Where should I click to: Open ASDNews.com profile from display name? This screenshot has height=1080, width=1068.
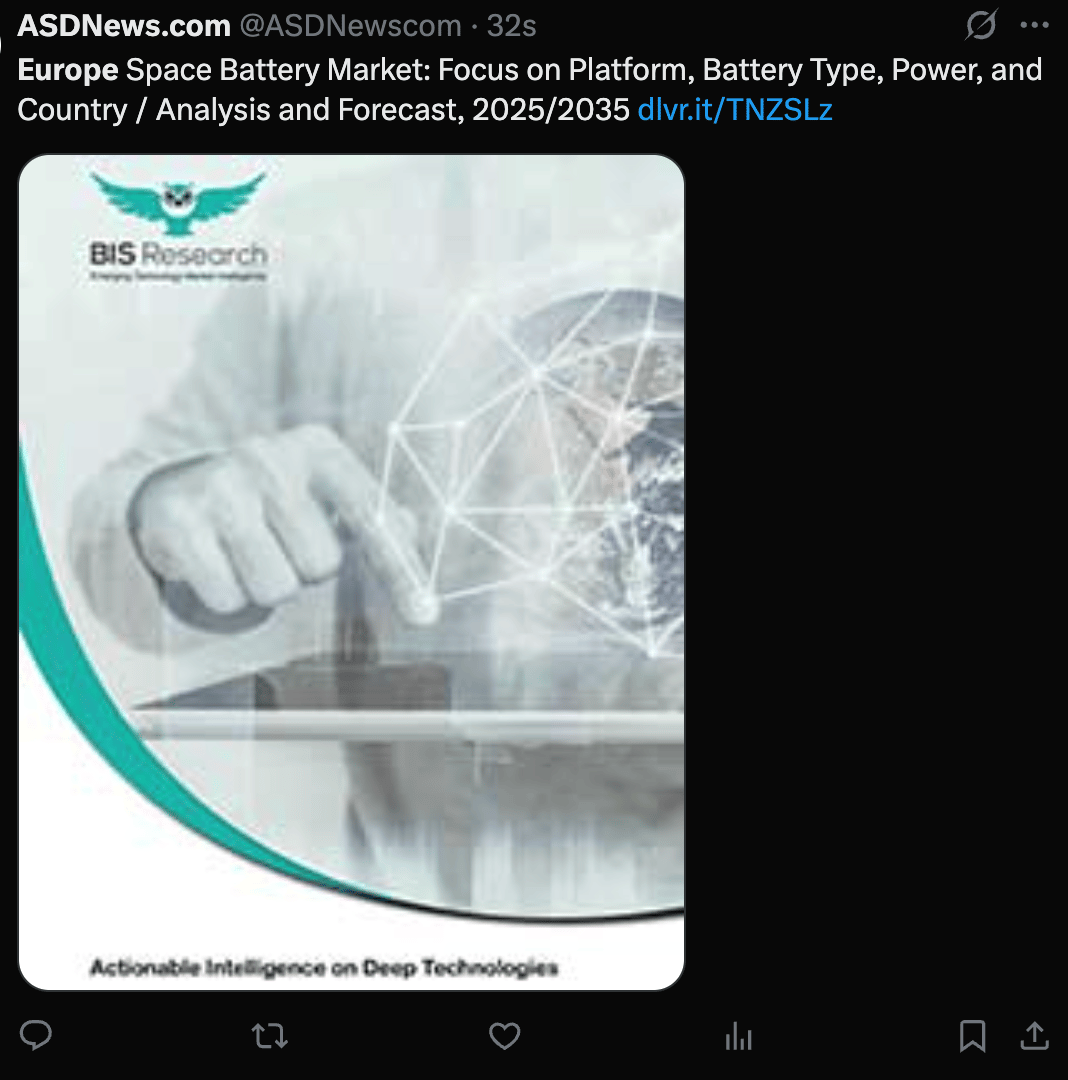click(x=124, y=25)
